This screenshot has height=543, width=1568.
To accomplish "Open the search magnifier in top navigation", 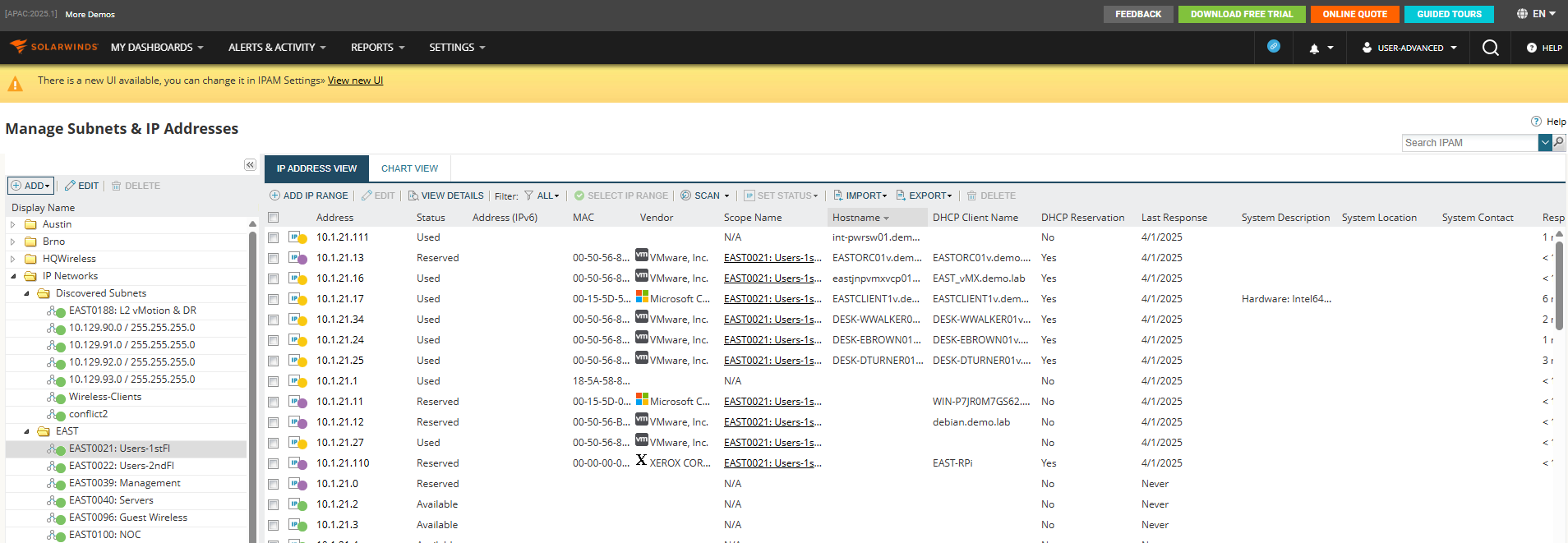I will [x=1490, y=48].
